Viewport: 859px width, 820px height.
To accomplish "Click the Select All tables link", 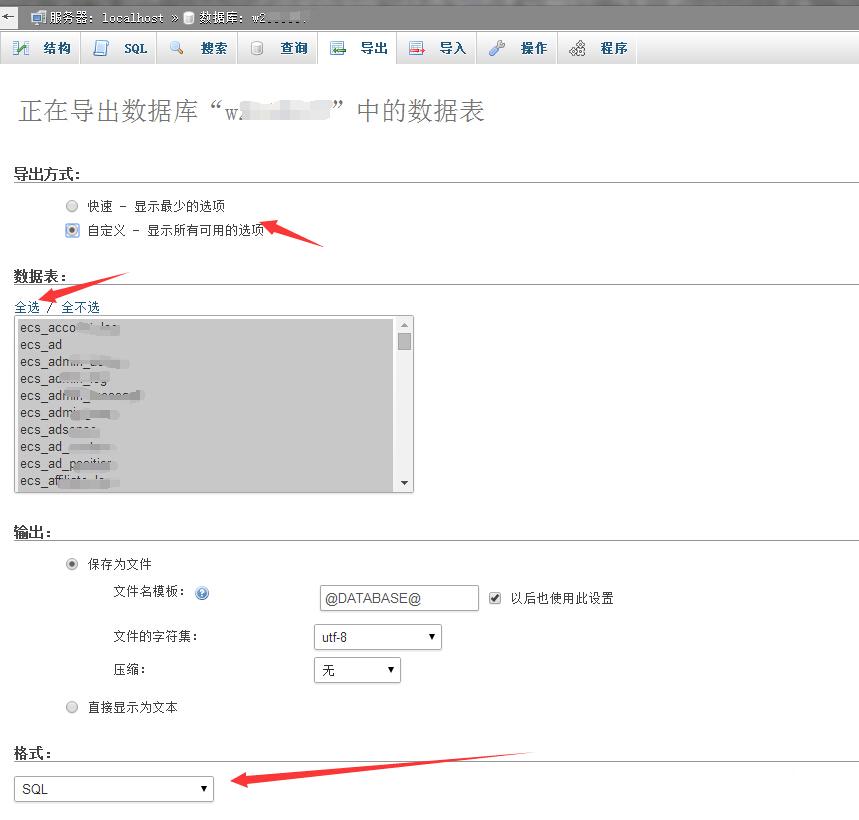I will click(x=27, y=307).
